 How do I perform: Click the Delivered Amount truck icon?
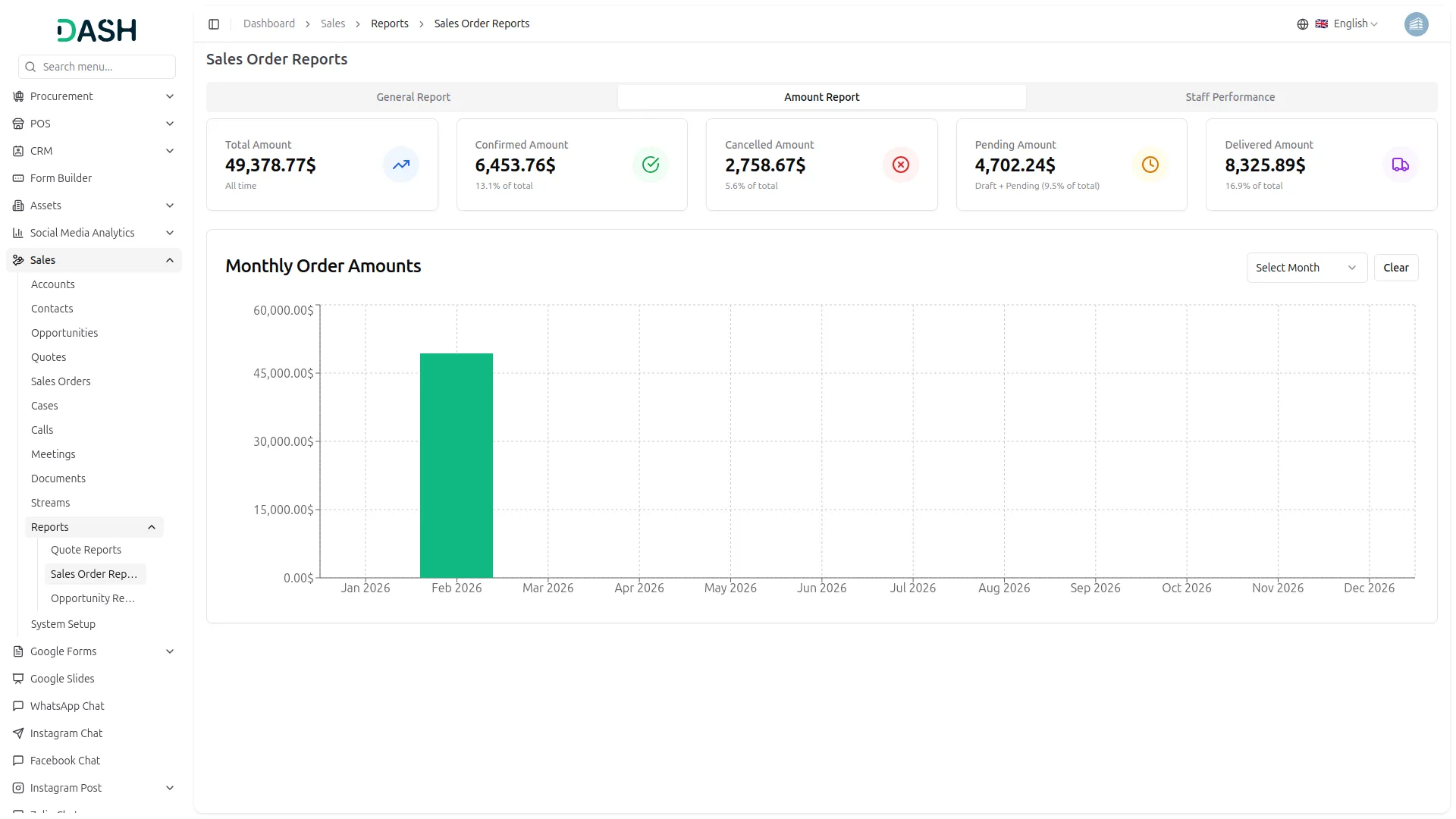[x=1400, y=165]
